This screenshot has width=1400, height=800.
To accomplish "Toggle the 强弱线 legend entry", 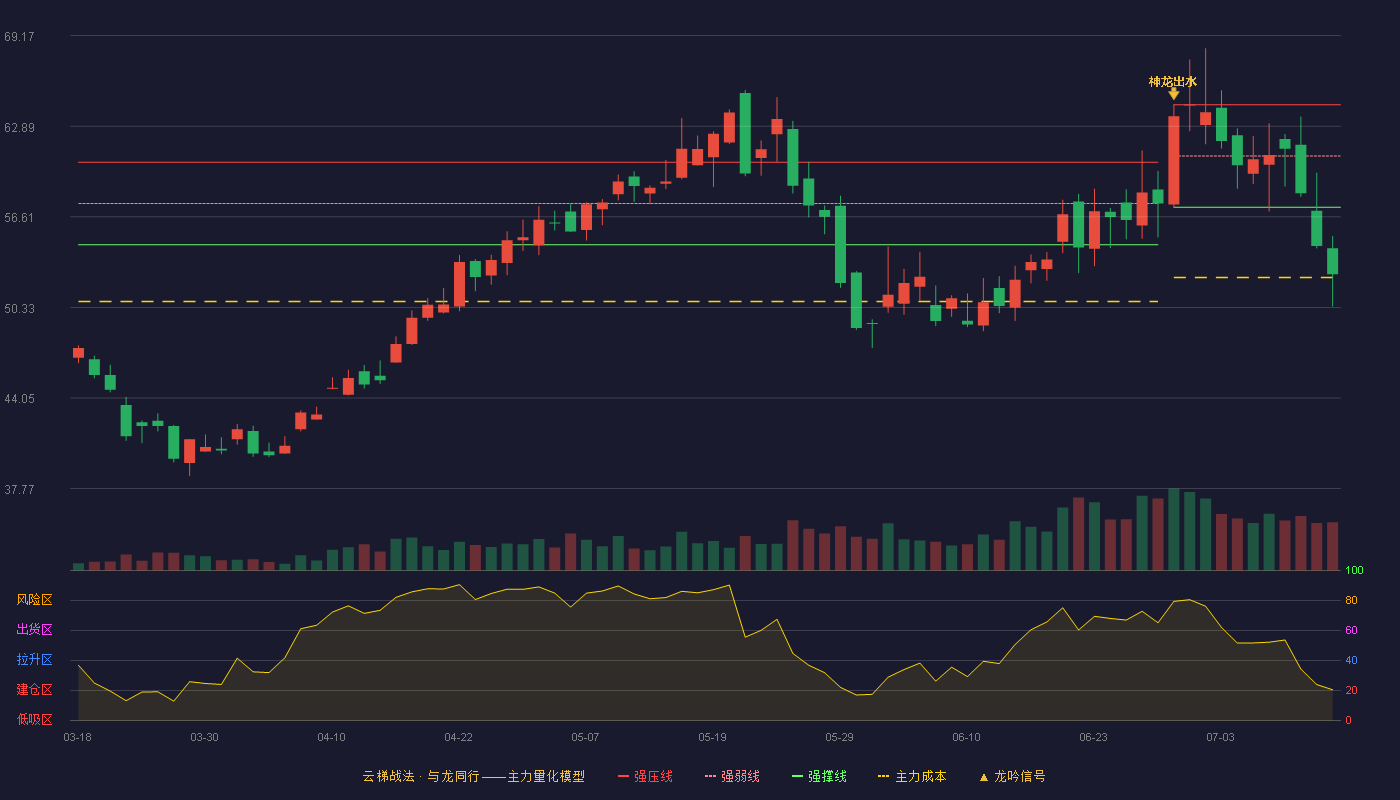I will click(x=733, y=776).
